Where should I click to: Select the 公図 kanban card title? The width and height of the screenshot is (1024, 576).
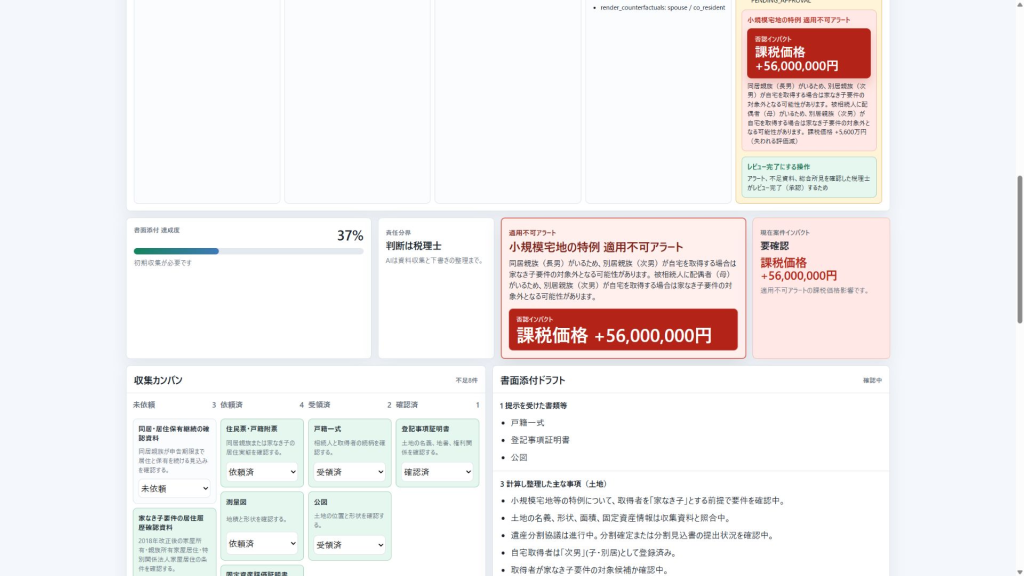click(x=320, y=502)
